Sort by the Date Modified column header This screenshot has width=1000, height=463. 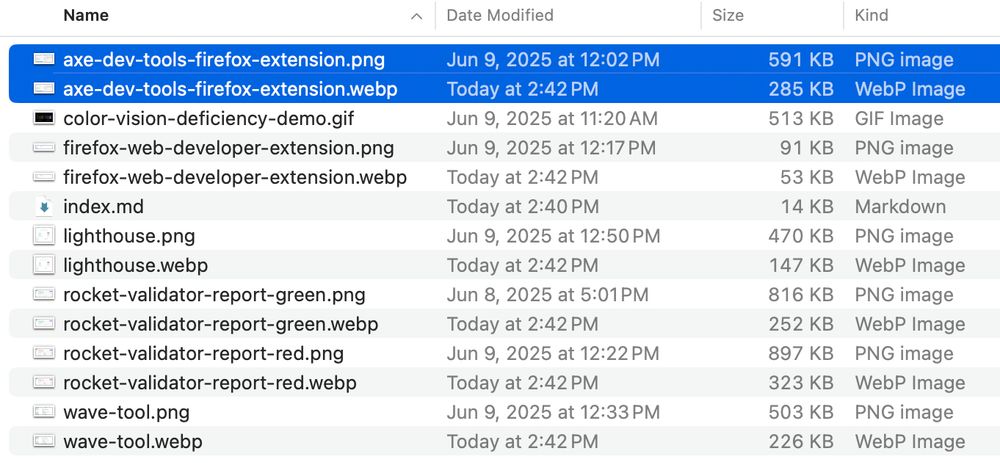(x=500, y=15)
